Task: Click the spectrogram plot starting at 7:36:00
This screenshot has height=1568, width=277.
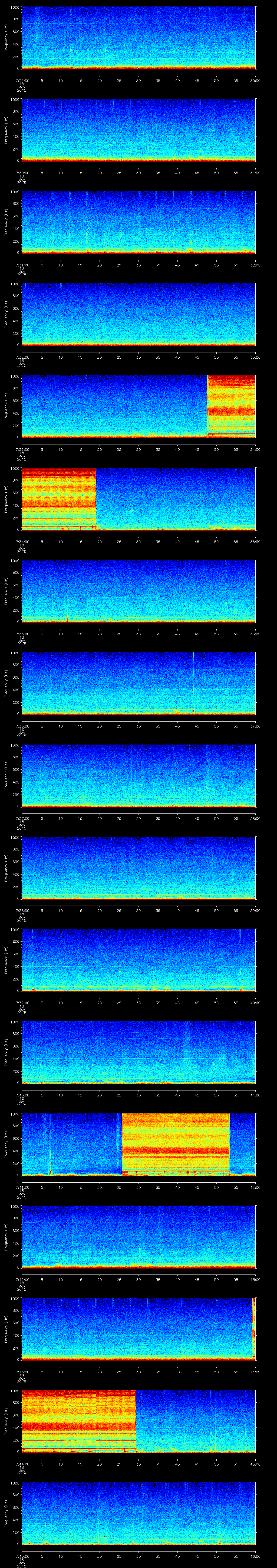Action: tap(138, 683)
